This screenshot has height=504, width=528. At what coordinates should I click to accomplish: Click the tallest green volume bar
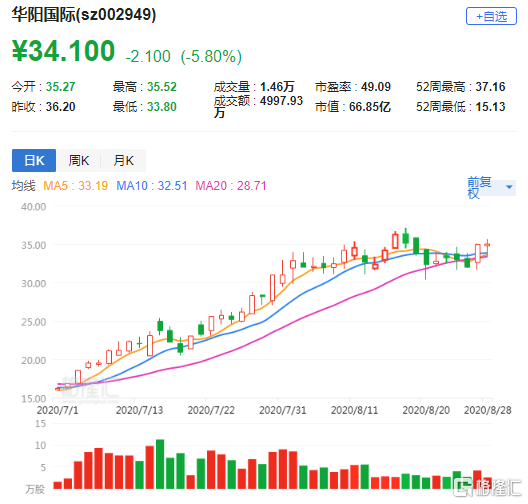(x=160, y=464)
